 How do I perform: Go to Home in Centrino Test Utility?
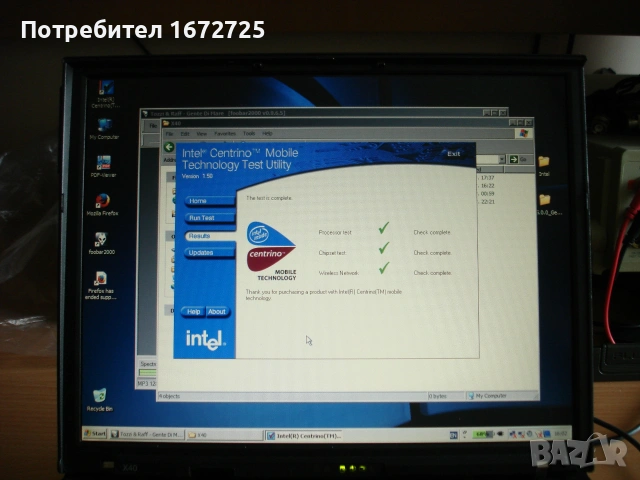[210, 201]
